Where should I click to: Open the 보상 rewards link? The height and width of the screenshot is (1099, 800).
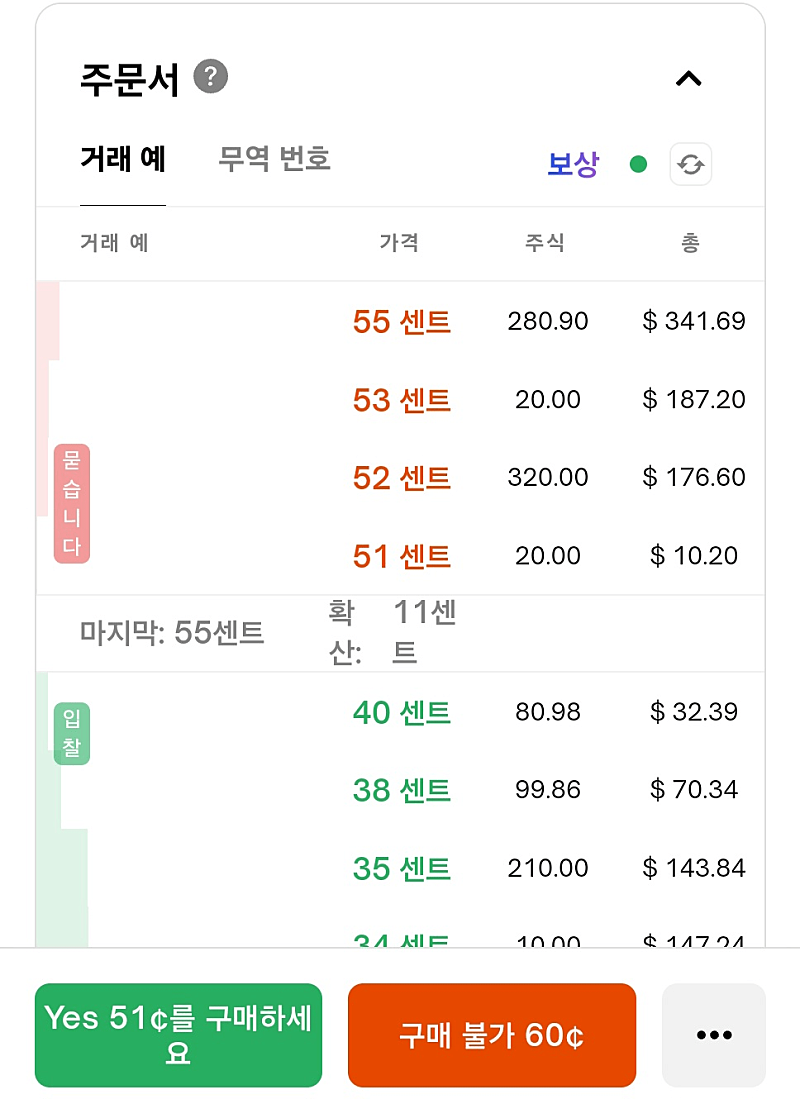coord(573,165)
